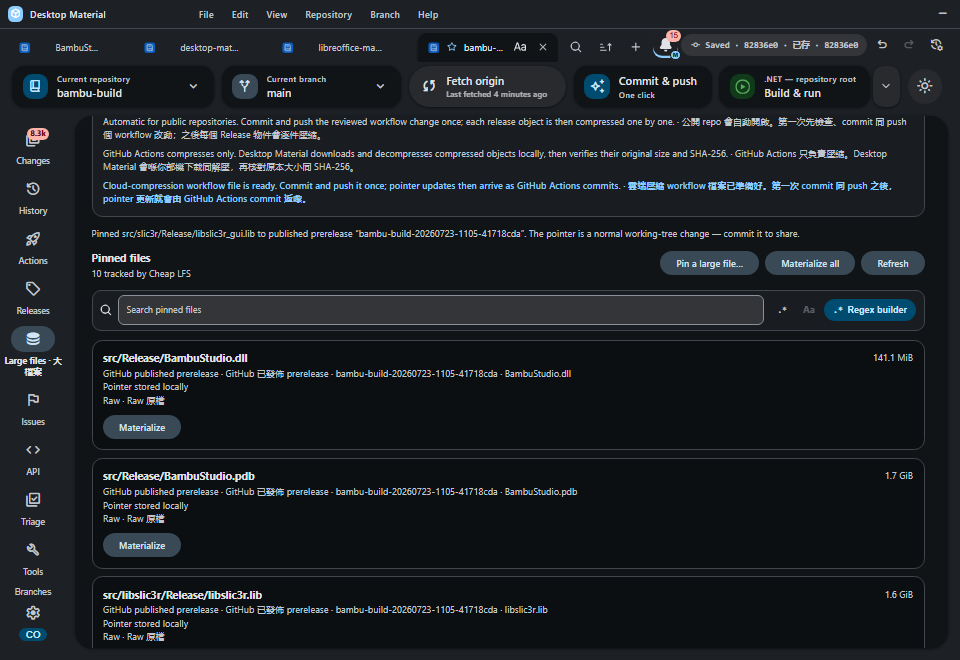The image size is (960, 660).
Task: Click the Pinned files heading
Action: pyautogui.click(x=121, y=258)
